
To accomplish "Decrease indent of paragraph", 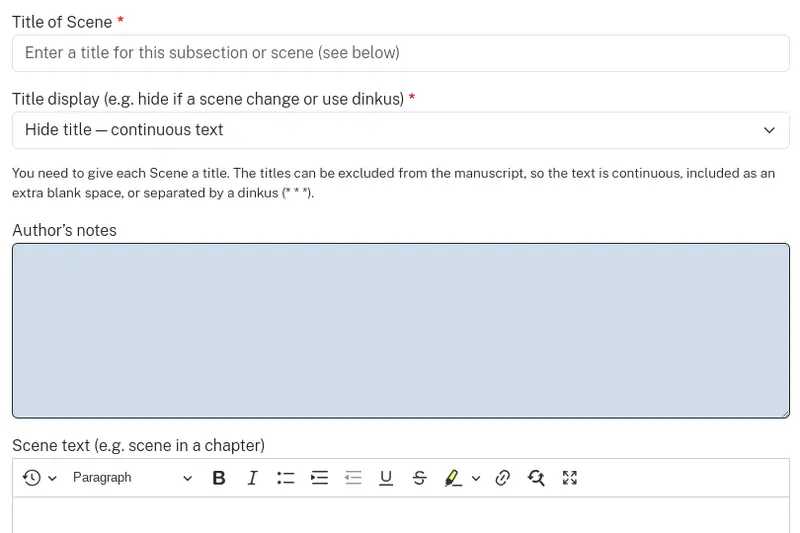I will [353, 478].
